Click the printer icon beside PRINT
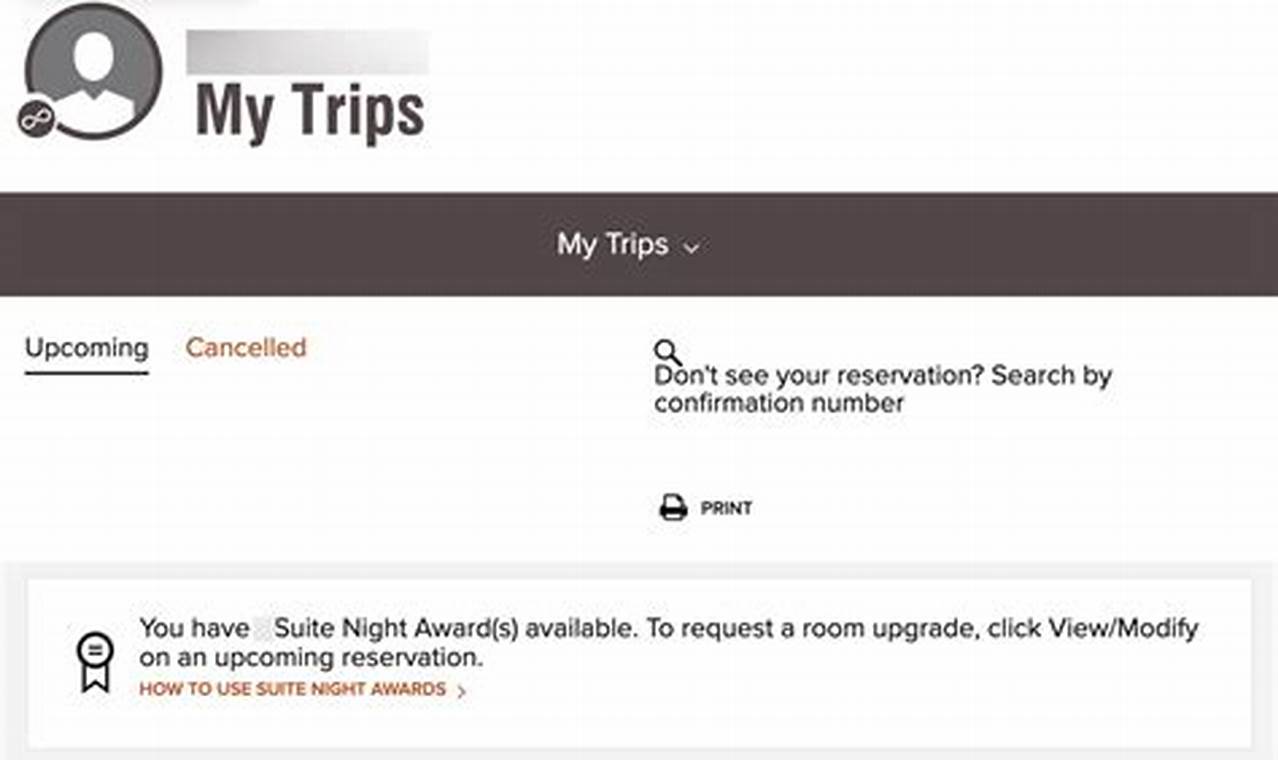This screenshot has width=1278, height=760. coord(672,505)
